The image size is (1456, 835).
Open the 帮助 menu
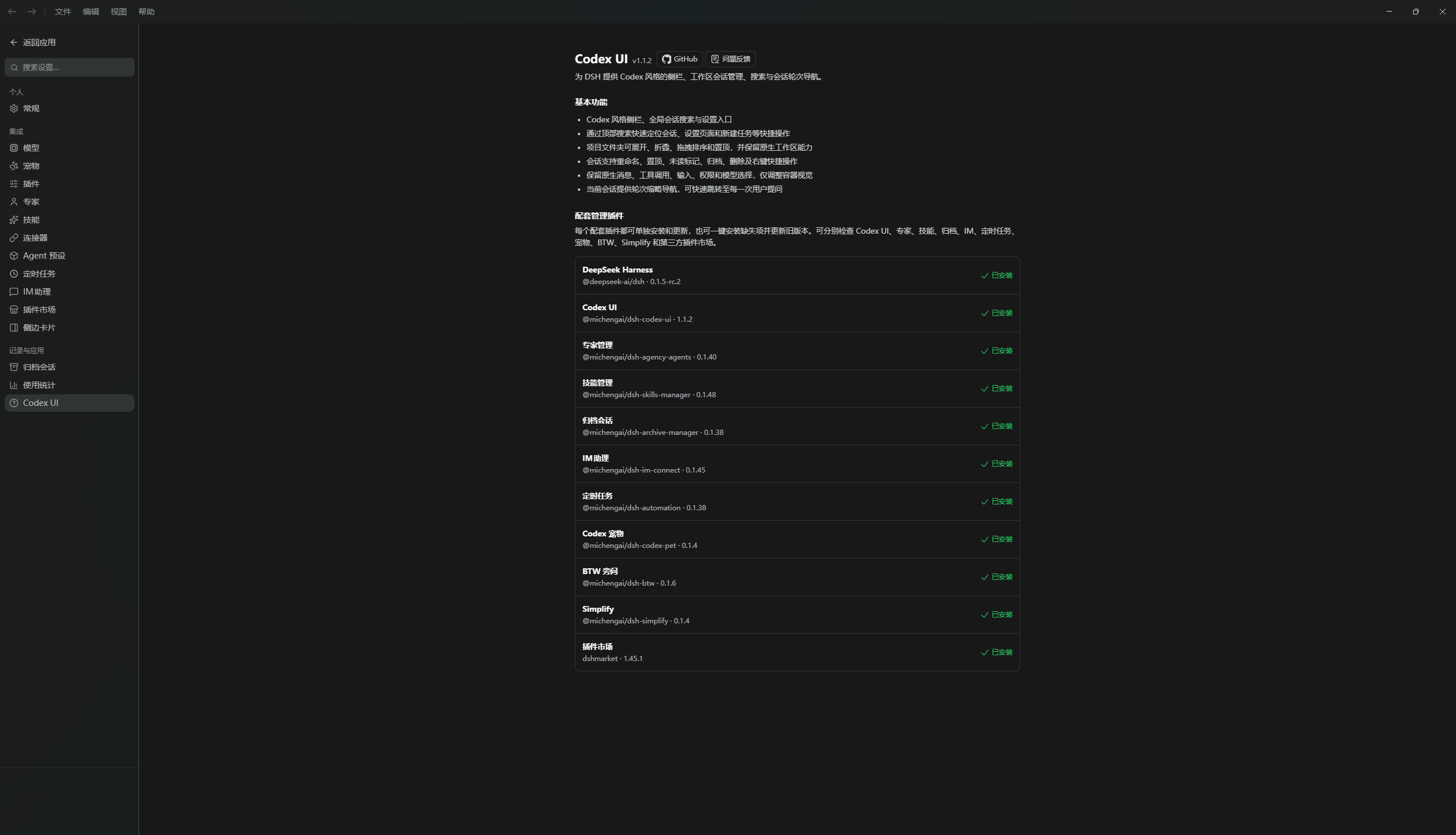click(x=147, y=12)
